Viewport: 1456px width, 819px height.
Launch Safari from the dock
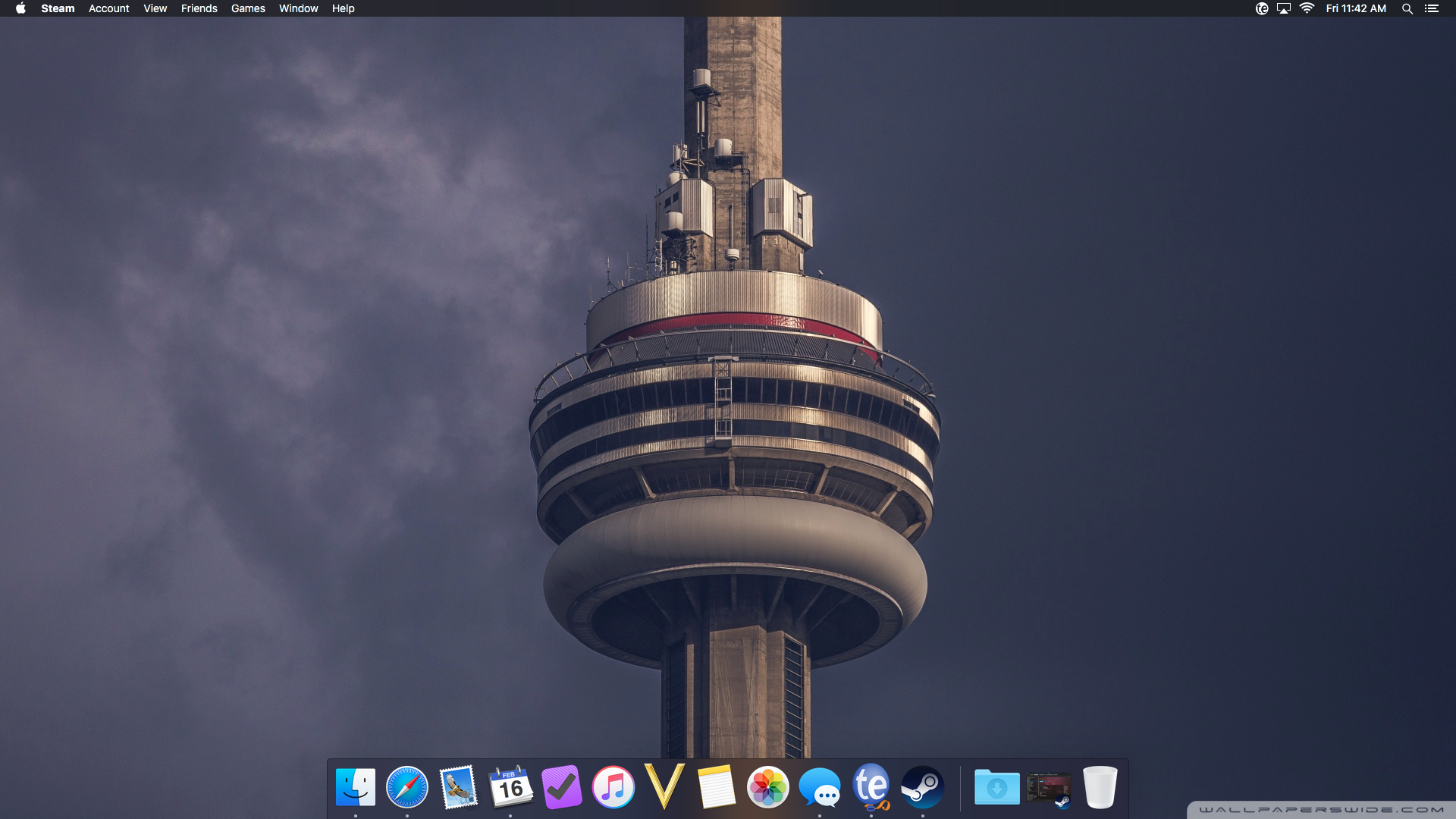406,787
